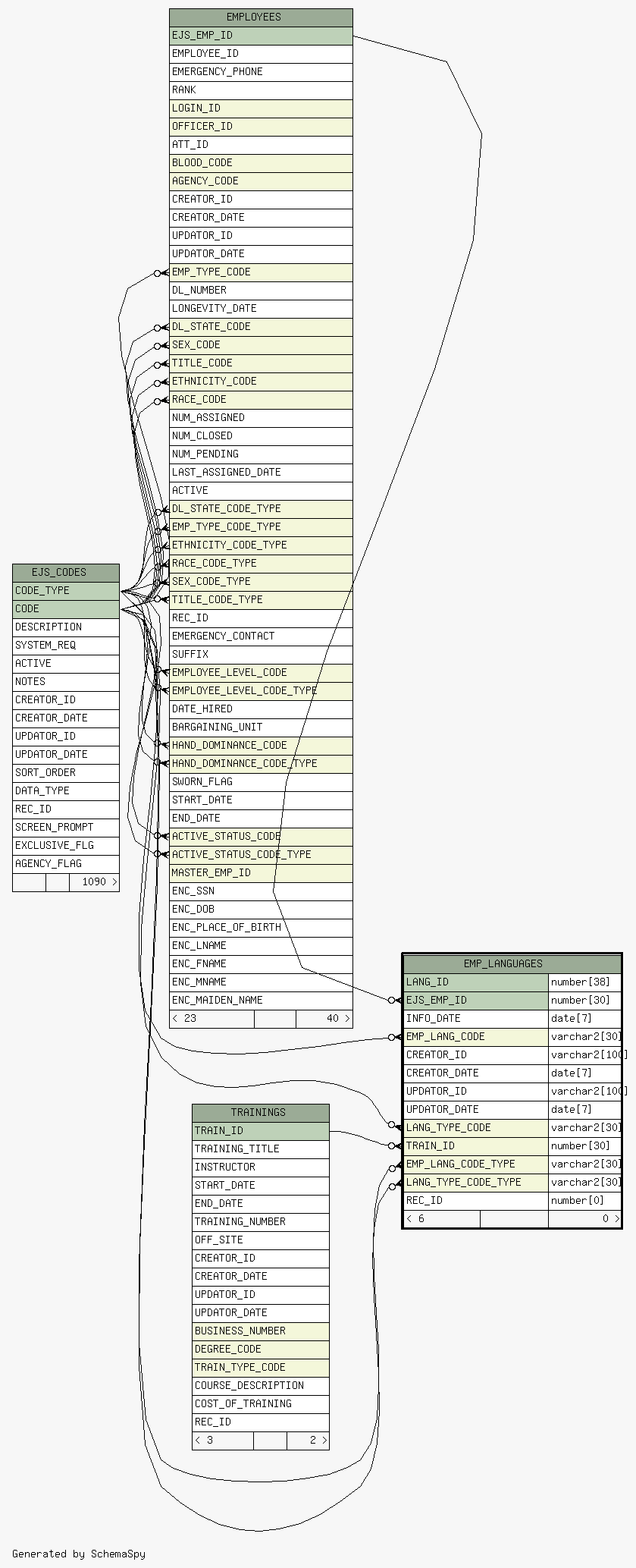
Task: Click DL_NUMBER column row
Action: click(x=261, y=291)
